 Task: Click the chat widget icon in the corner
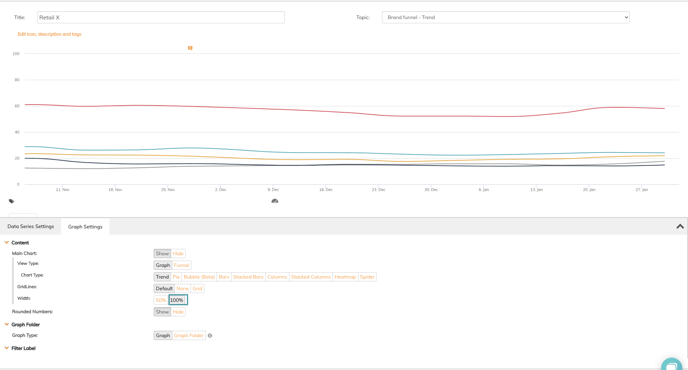(x=671, y=365)
